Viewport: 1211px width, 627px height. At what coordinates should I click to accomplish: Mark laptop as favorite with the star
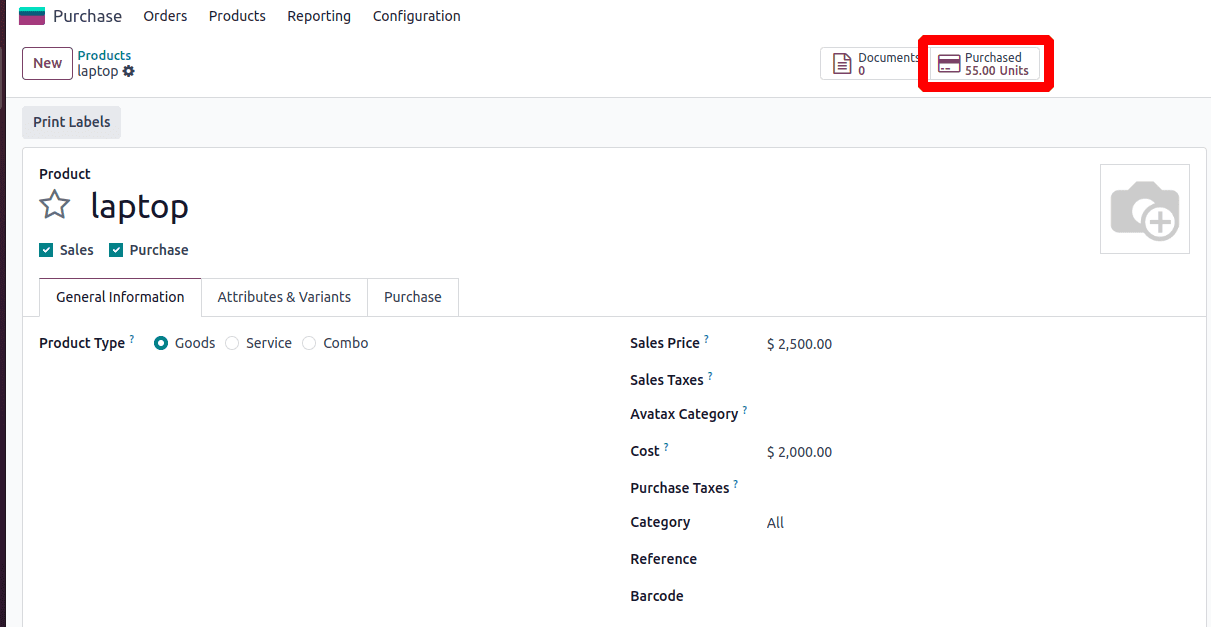54,205
